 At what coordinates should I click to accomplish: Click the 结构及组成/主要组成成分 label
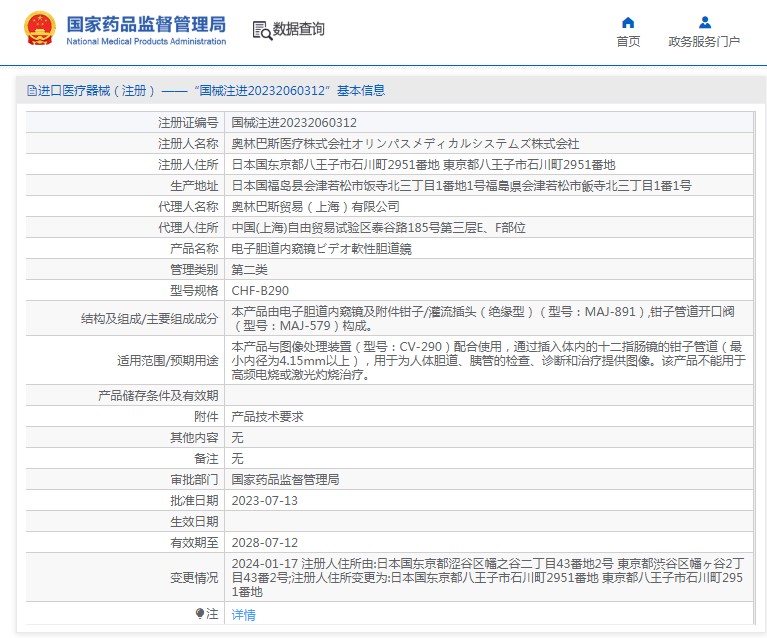click(149, 319)
